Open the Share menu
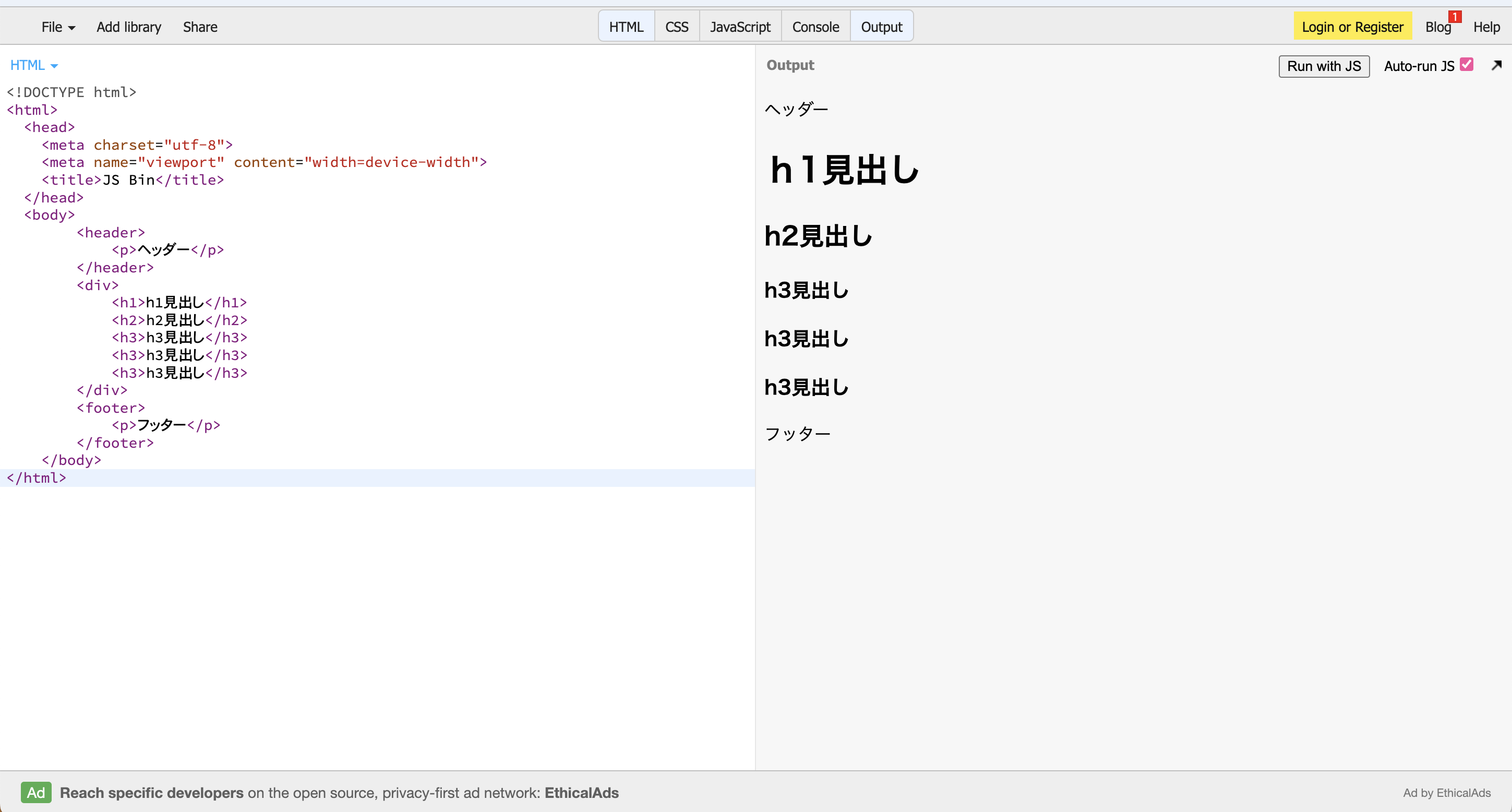1512x812 pixels. (200, 27)
